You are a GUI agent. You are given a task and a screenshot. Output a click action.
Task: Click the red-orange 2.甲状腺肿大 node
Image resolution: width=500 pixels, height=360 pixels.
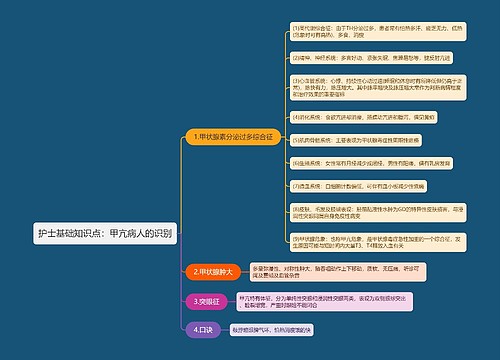click(x=213, y=272)
